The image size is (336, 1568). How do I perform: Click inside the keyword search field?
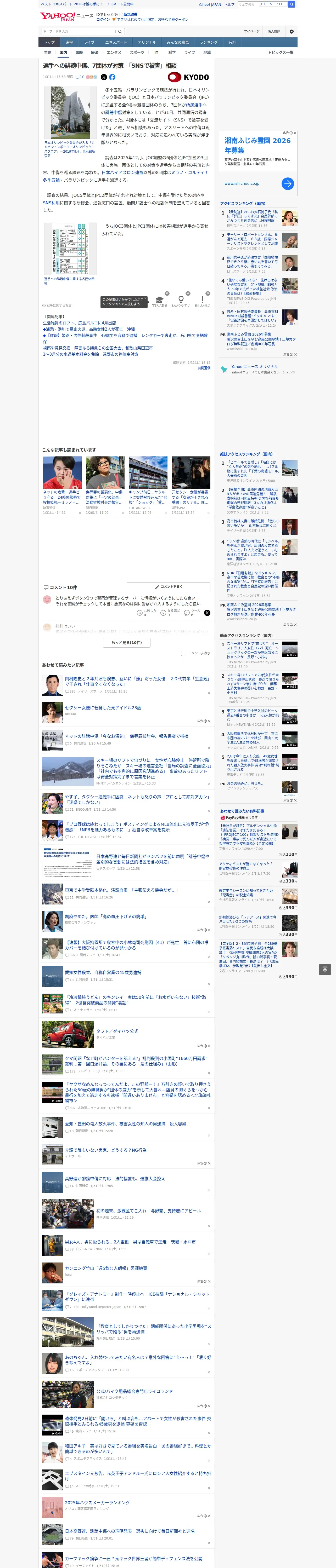click(79, 32)
